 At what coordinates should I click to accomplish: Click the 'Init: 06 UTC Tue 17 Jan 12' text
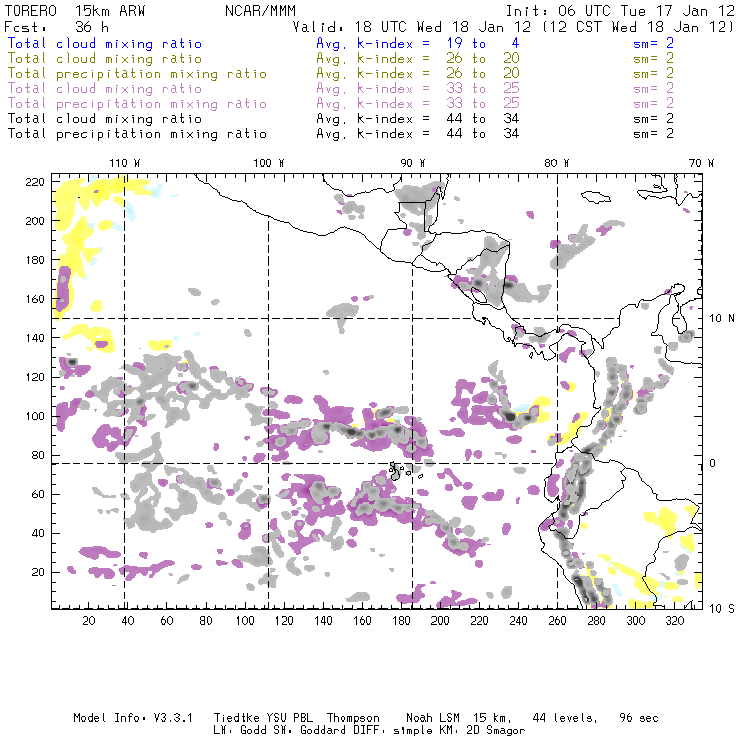pos(620,11)
